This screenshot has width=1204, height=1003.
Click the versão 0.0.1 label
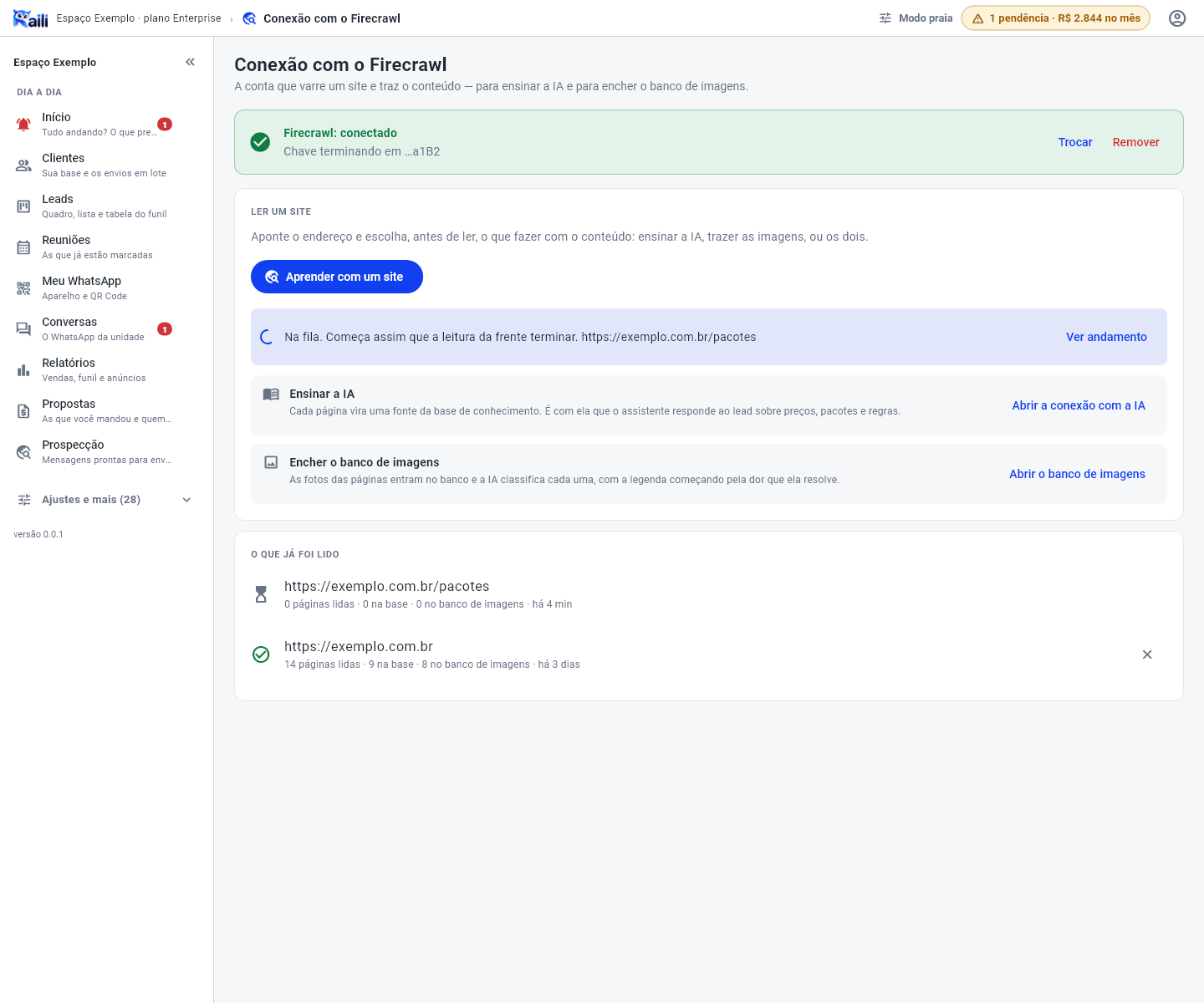click(x=38, y=534)
